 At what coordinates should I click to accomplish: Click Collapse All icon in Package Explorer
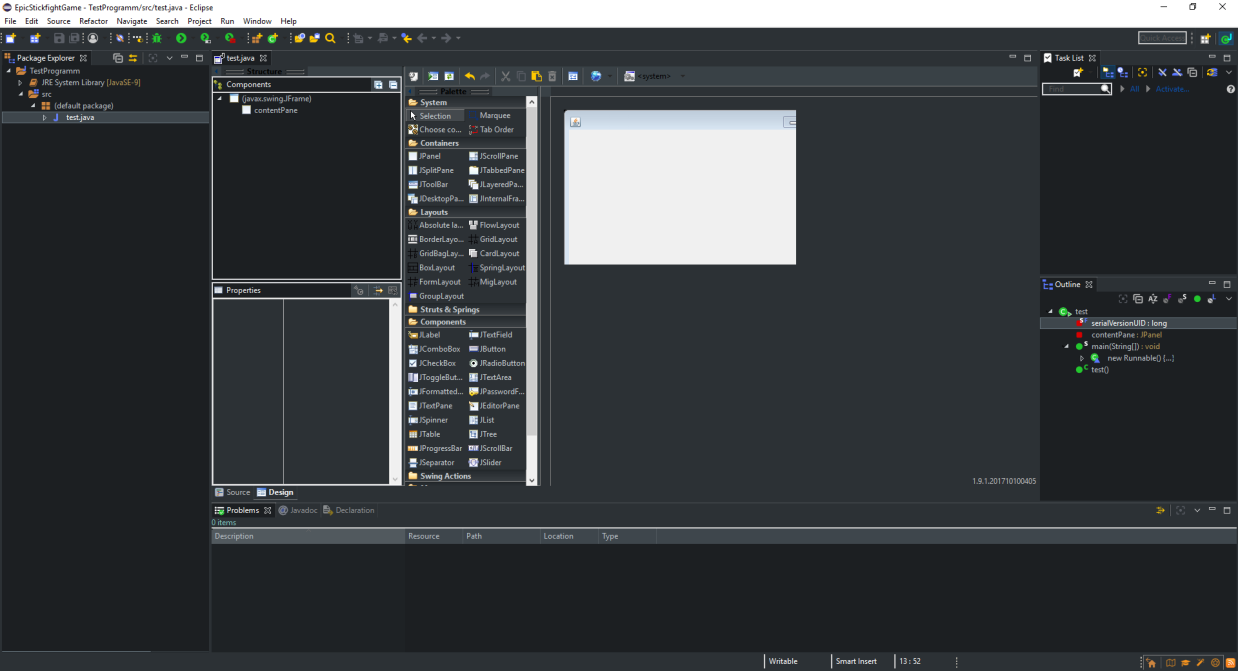coord(118,58)
